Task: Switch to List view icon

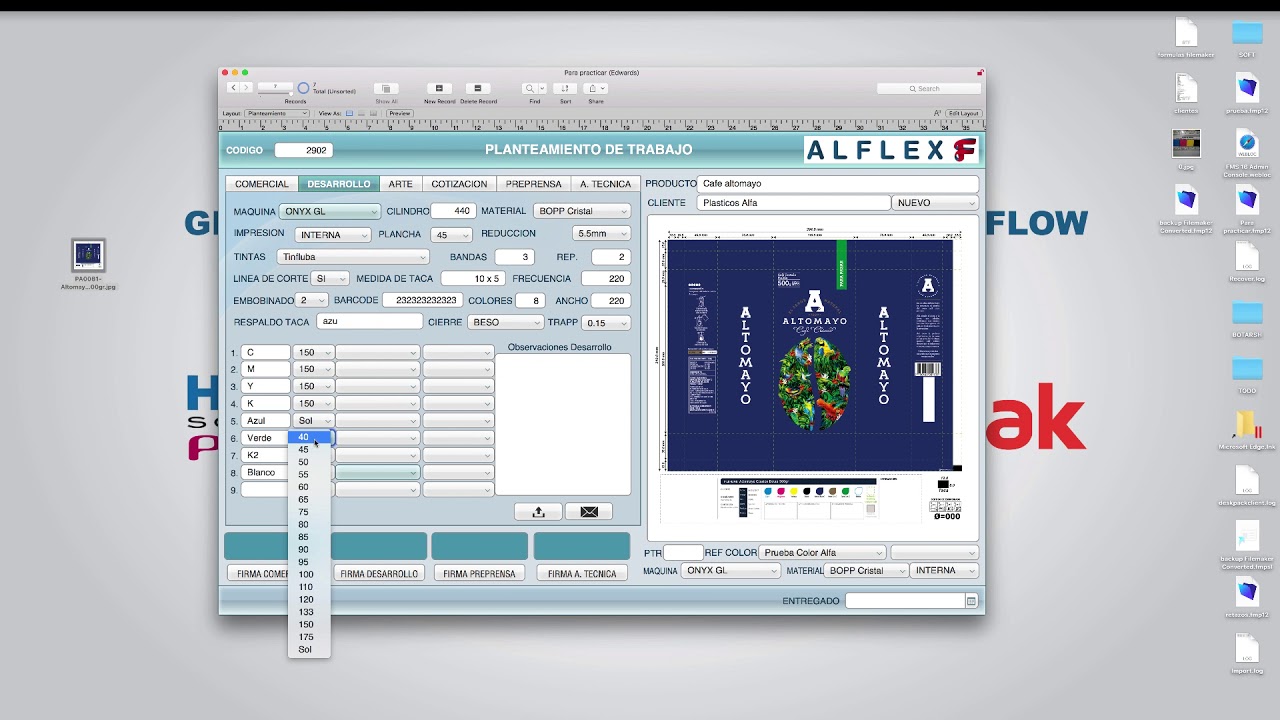Action: [x=362, y=114]
